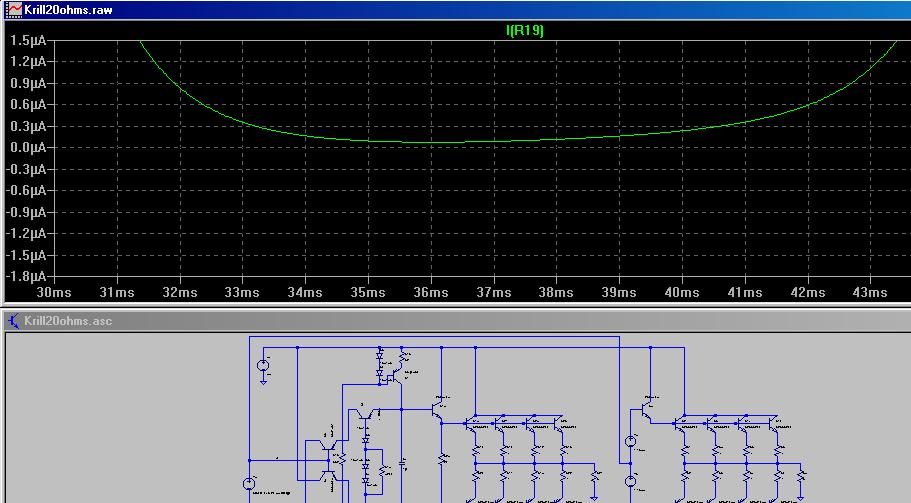
Task: Click the 43ms time axis label
Action: pos(870,292)
